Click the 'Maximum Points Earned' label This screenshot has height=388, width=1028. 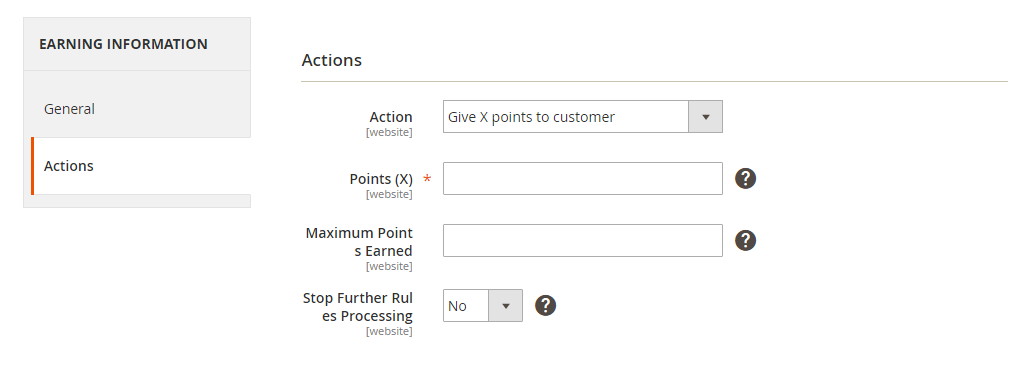[x=359, y=242]
